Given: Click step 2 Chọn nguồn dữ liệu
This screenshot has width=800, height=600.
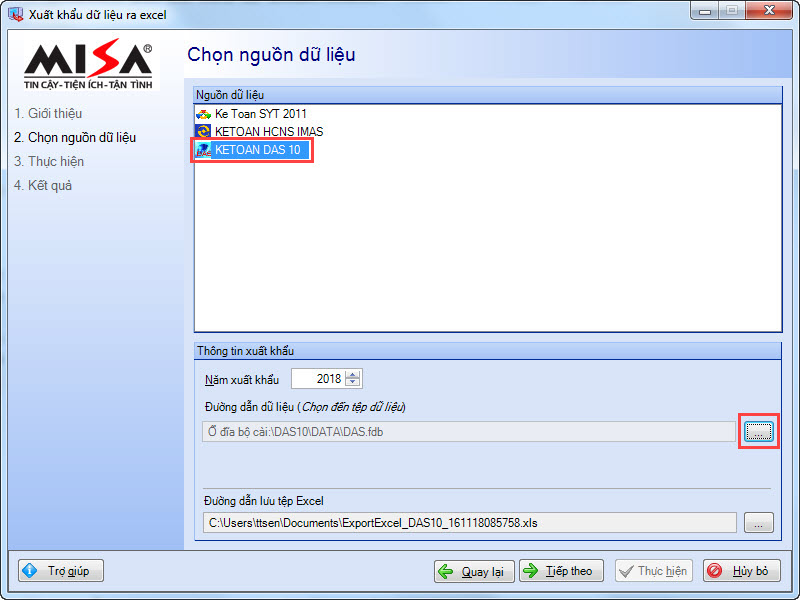Looking at the screenshot, I should tap(75, 137).
